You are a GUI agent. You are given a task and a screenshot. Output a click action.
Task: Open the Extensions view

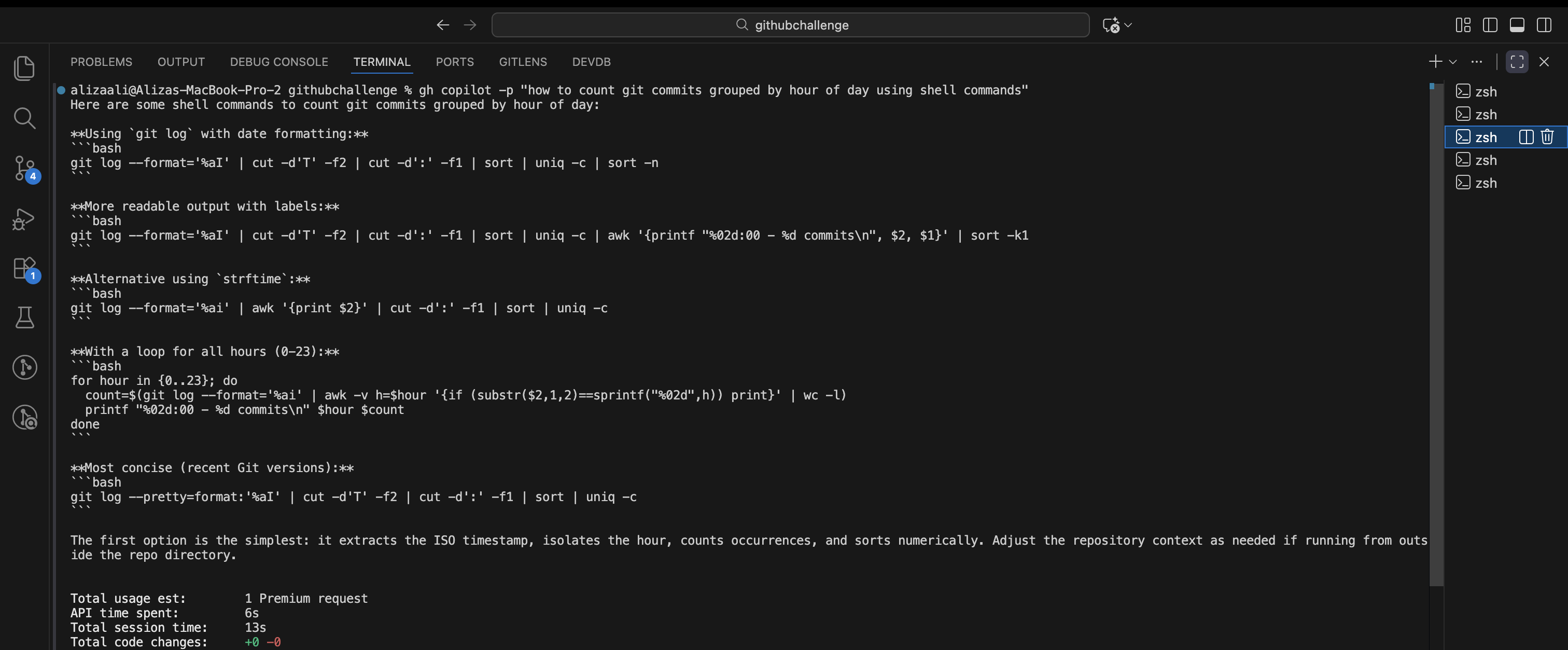pyautogui.click(x=25, y=269)
